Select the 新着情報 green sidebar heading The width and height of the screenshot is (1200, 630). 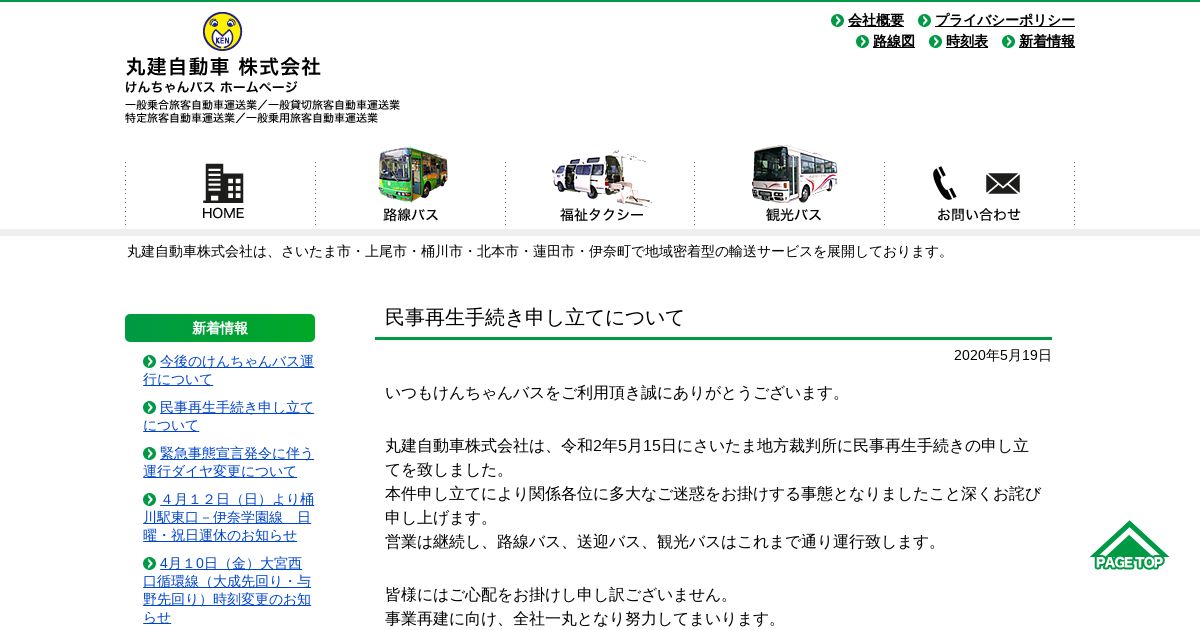coord(220,328)
